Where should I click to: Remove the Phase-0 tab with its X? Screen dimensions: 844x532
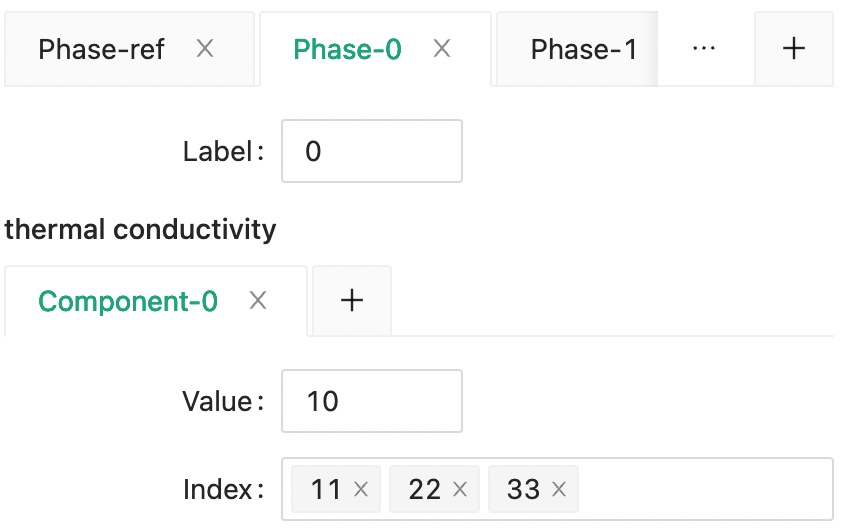pyautogui.click(x=442, y=48)
